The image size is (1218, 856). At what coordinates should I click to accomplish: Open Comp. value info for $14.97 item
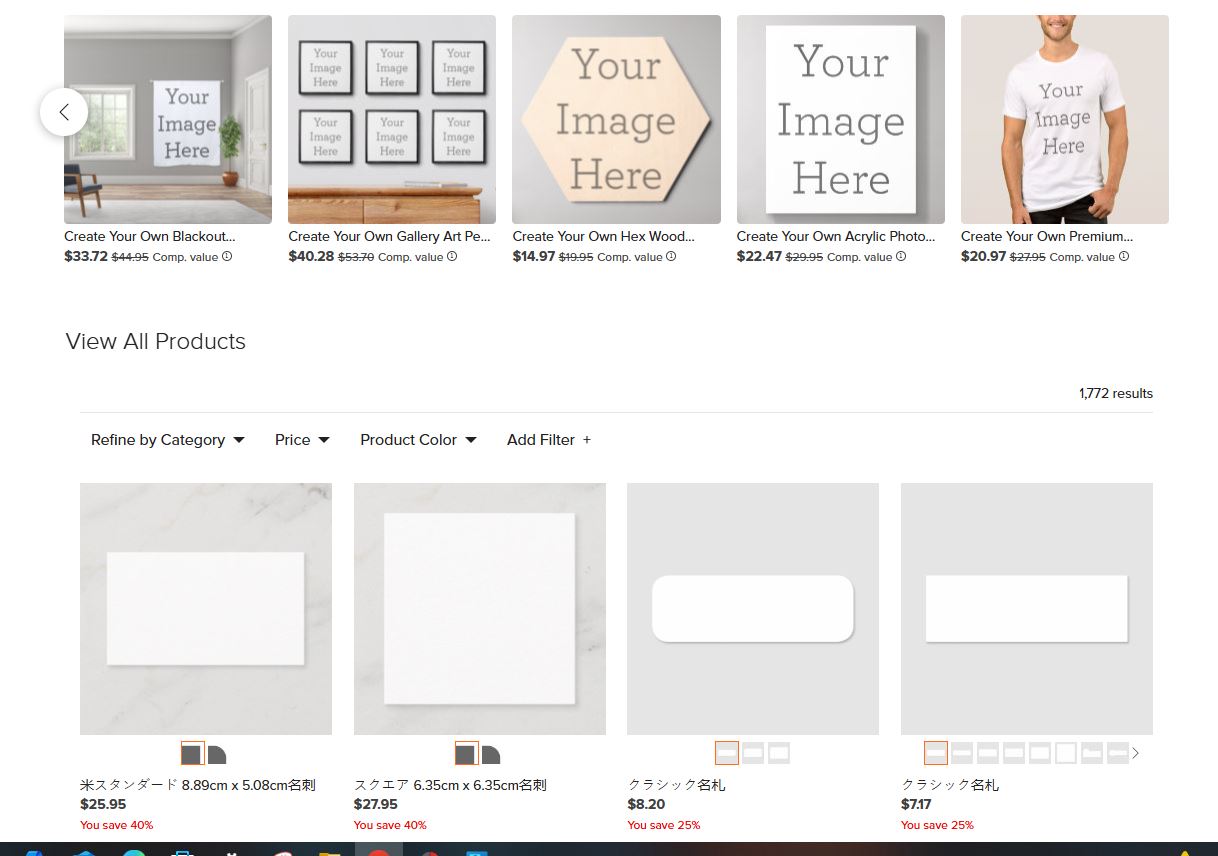tap(671, 257)
